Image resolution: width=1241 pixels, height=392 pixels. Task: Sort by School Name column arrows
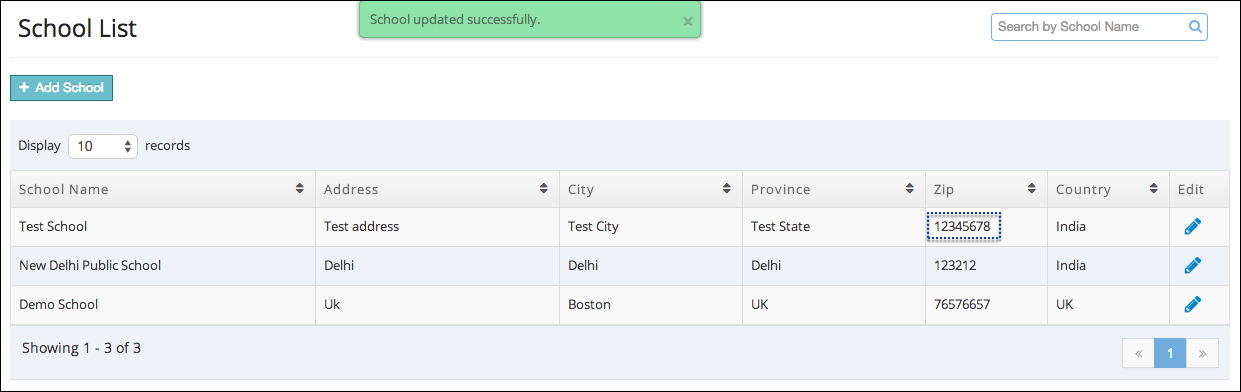(x=300, y=189)
